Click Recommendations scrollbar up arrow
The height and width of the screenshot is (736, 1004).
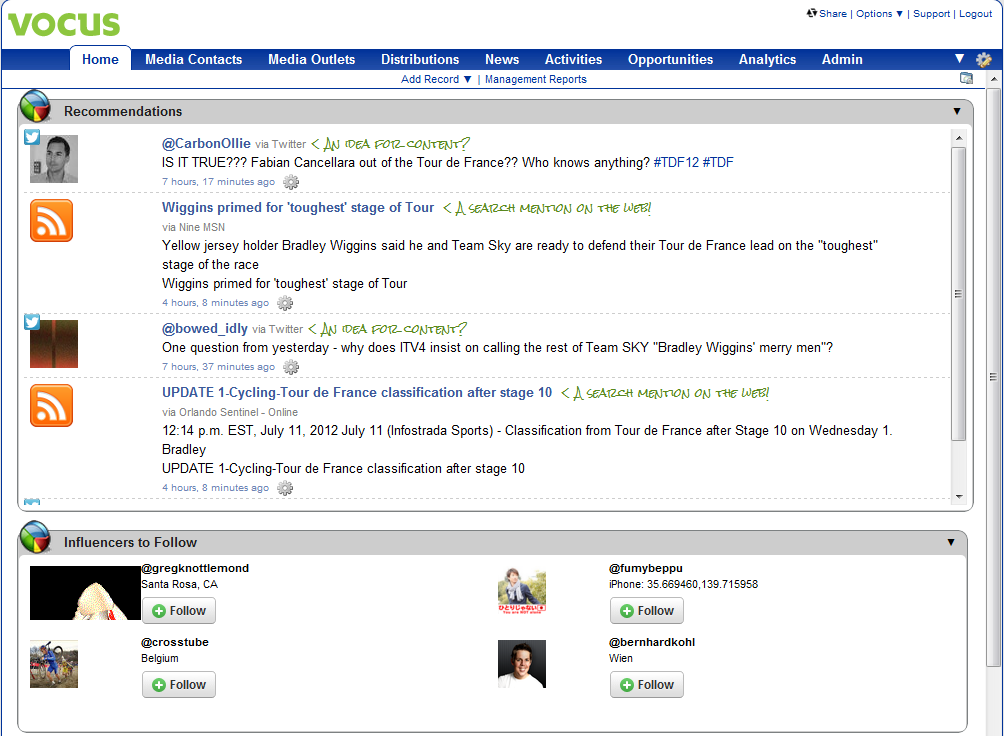[x=959, y=138]
